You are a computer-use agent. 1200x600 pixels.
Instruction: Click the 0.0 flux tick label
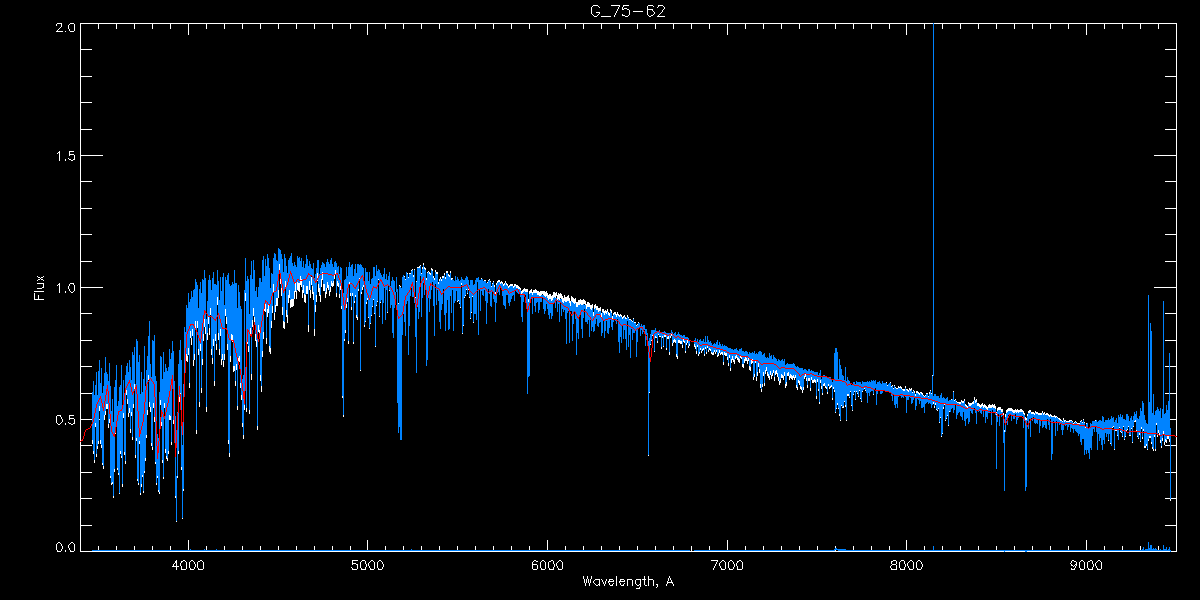coord(66,548)
